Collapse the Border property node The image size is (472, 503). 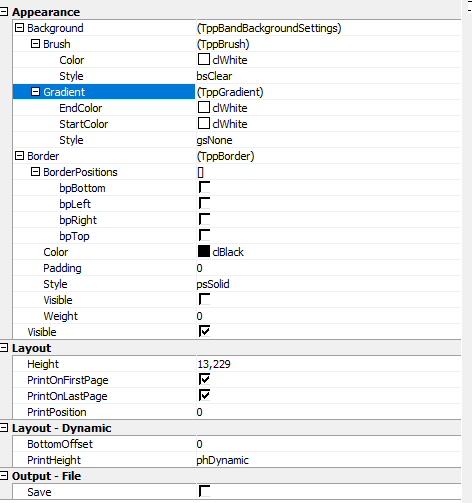pos(20,156)
